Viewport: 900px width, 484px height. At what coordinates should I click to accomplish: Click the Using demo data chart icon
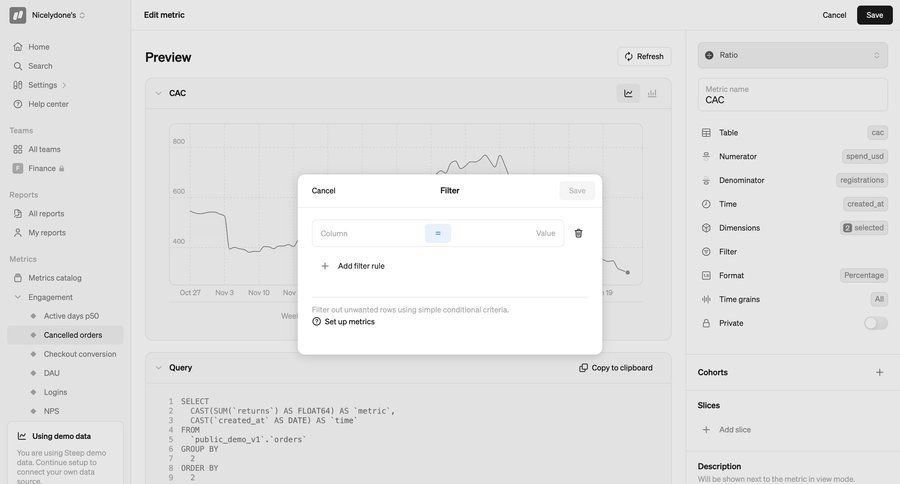tap(22, 436)
